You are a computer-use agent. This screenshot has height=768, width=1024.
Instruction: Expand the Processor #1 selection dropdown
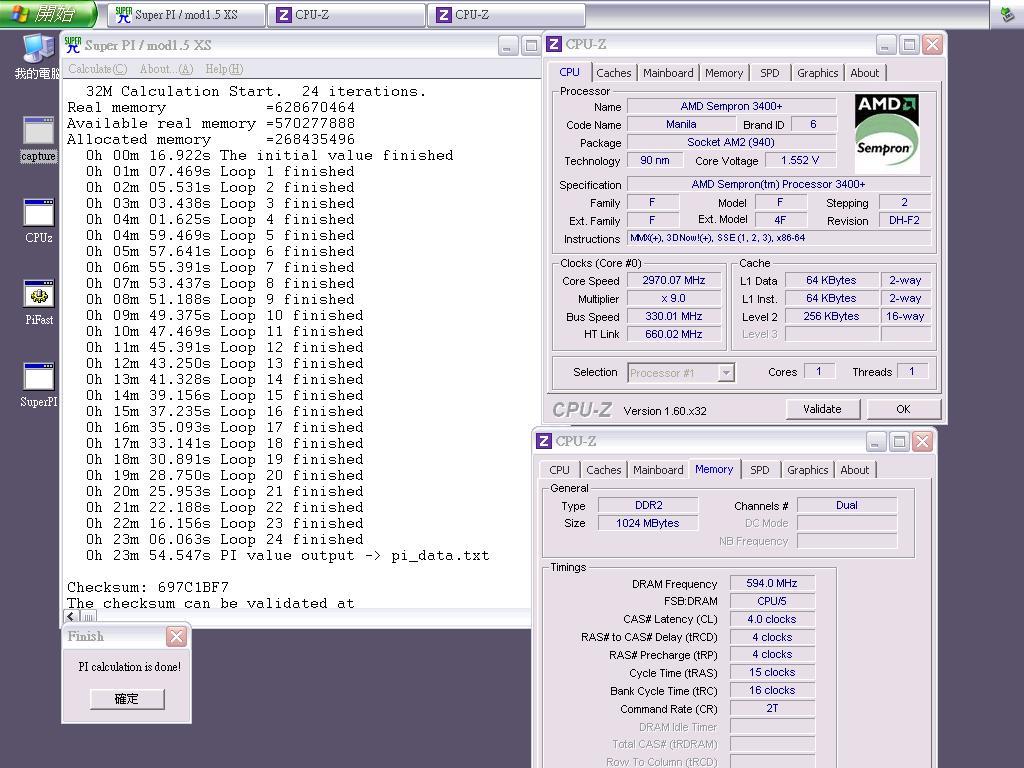tap(726, 373)
